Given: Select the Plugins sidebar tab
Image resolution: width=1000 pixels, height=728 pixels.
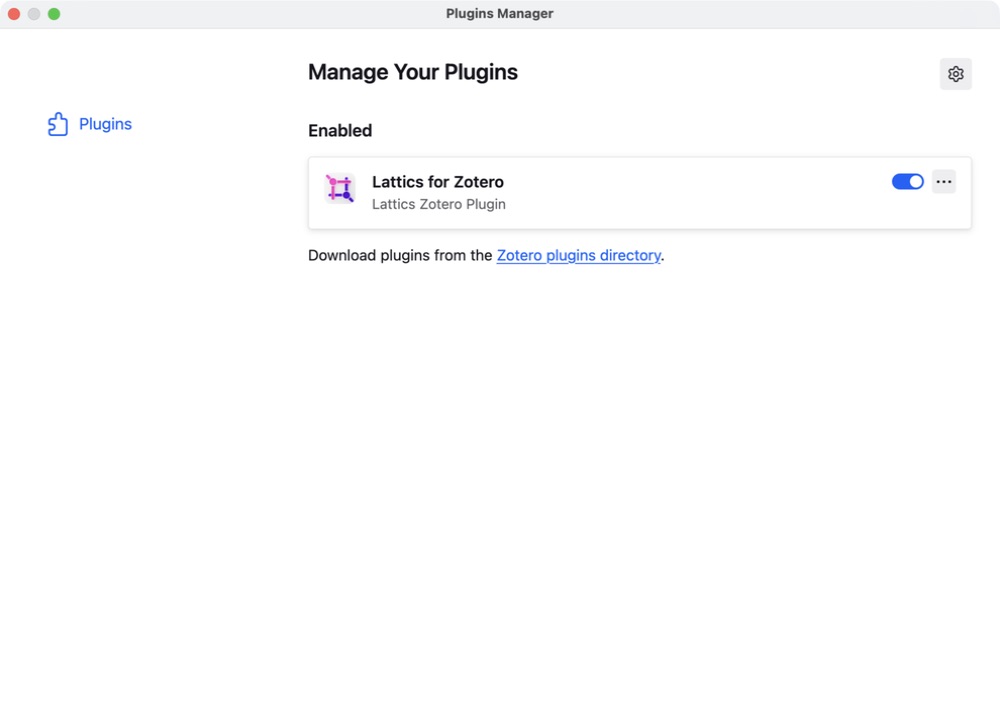Looking at the screenshot, I should click(90, 124).
